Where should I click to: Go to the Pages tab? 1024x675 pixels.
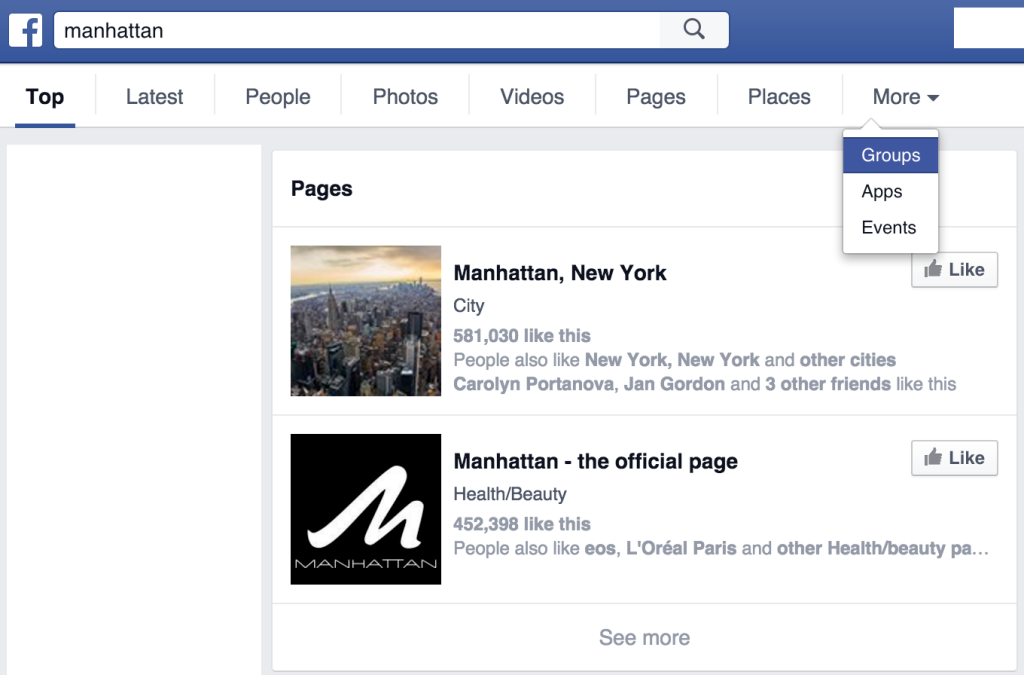pyautogui.click(x=656, y=97)
